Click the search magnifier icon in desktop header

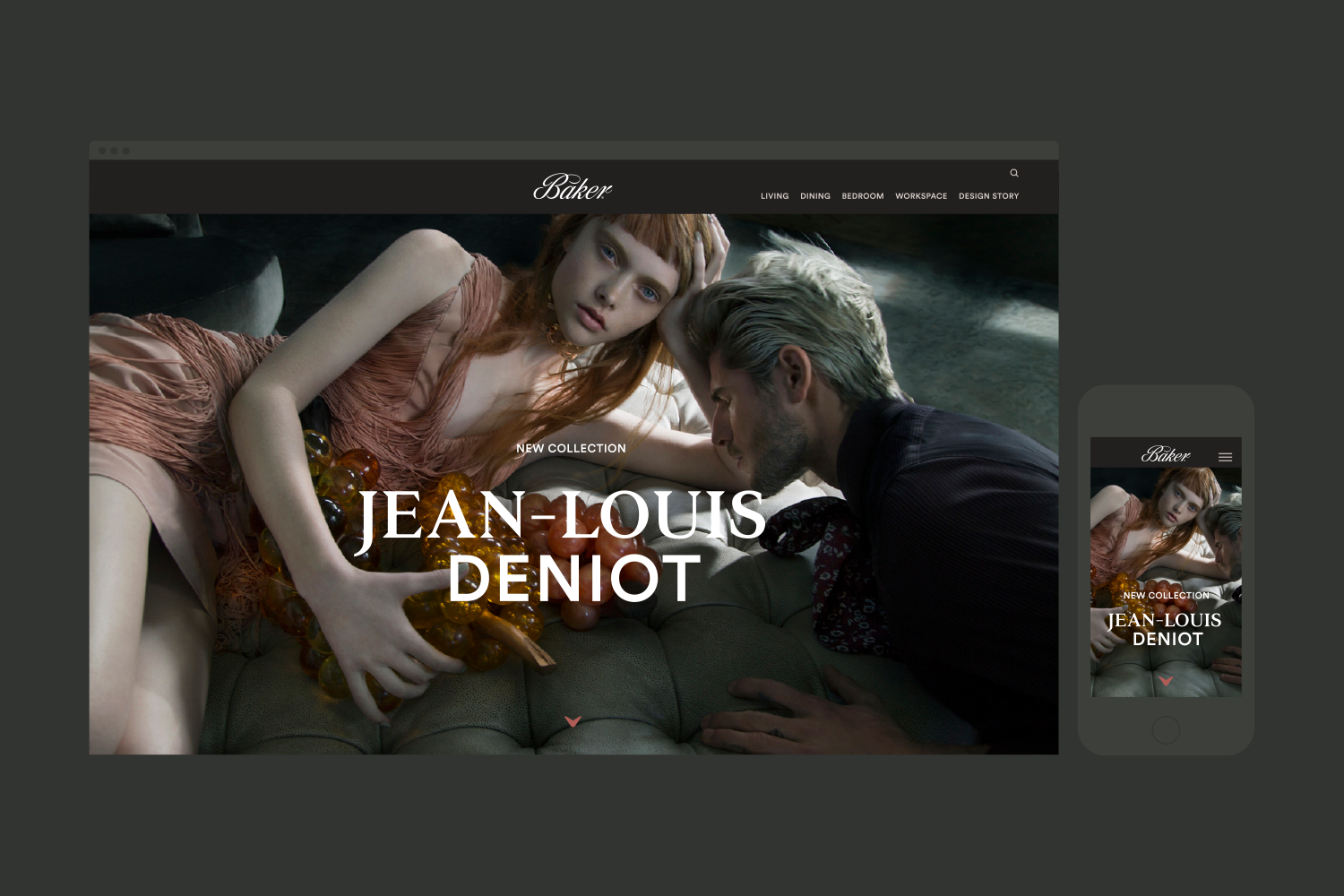point(1014,173)
